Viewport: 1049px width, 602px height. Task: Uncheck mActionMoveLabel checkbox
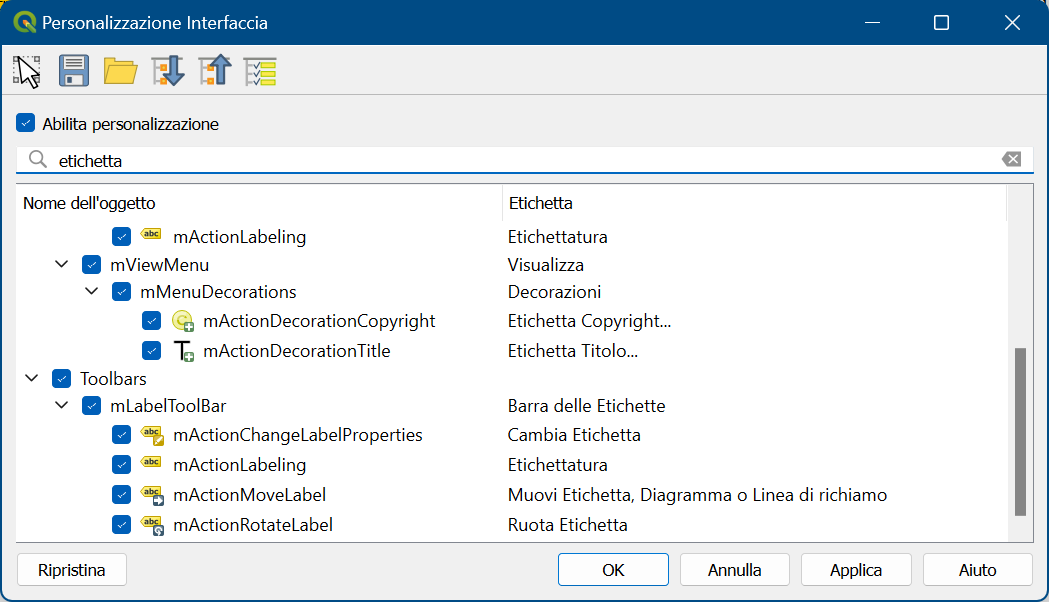(x=121, y=495)
